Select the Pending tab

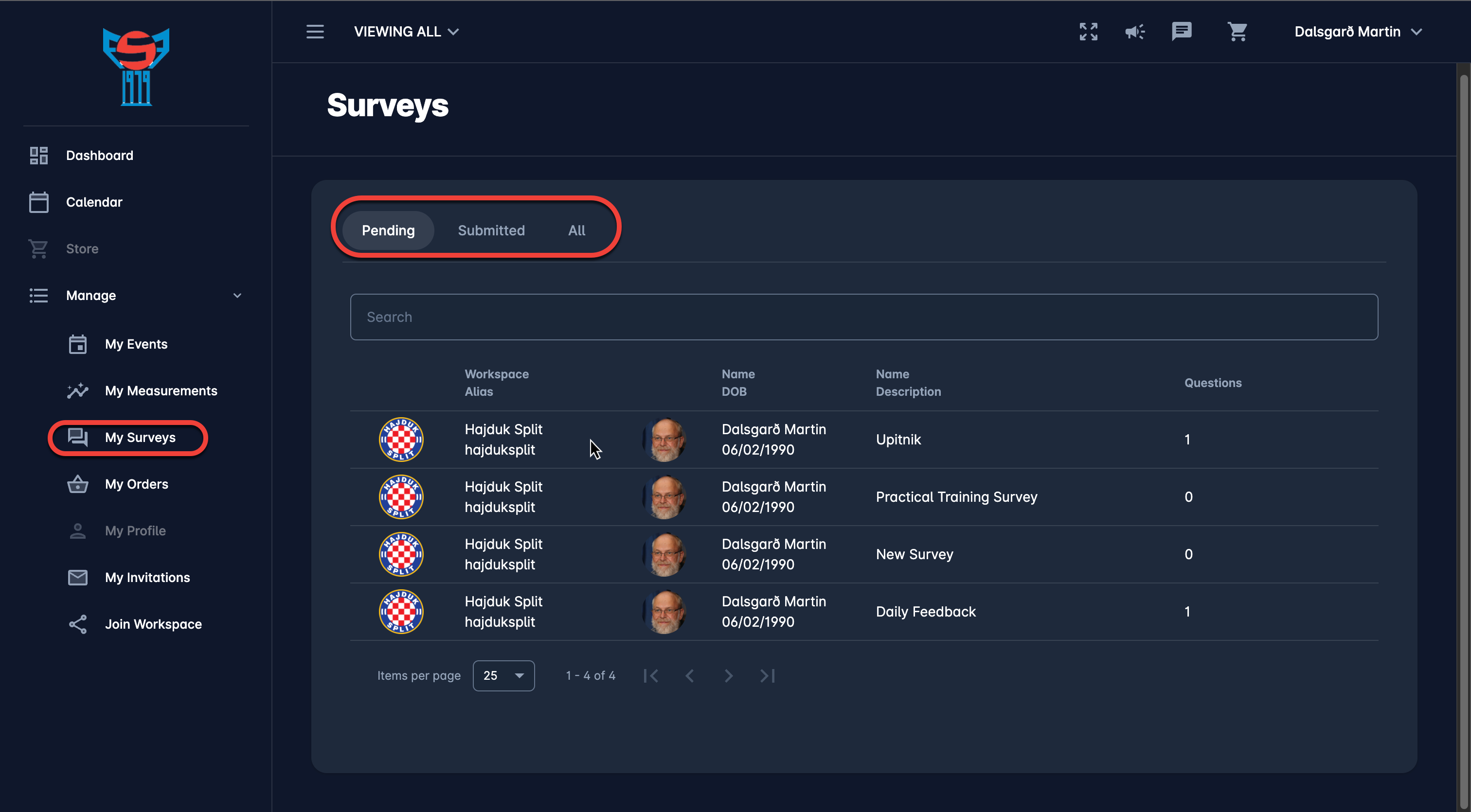tap(388, 230)
